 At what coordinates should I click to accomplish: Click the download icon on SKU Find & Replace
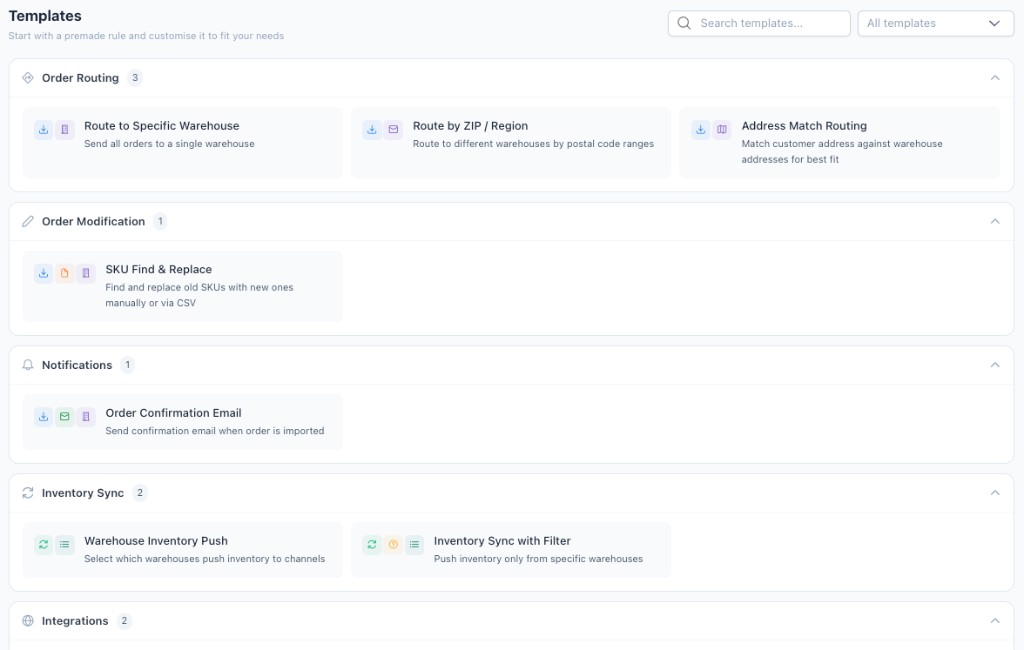point(43,273)
